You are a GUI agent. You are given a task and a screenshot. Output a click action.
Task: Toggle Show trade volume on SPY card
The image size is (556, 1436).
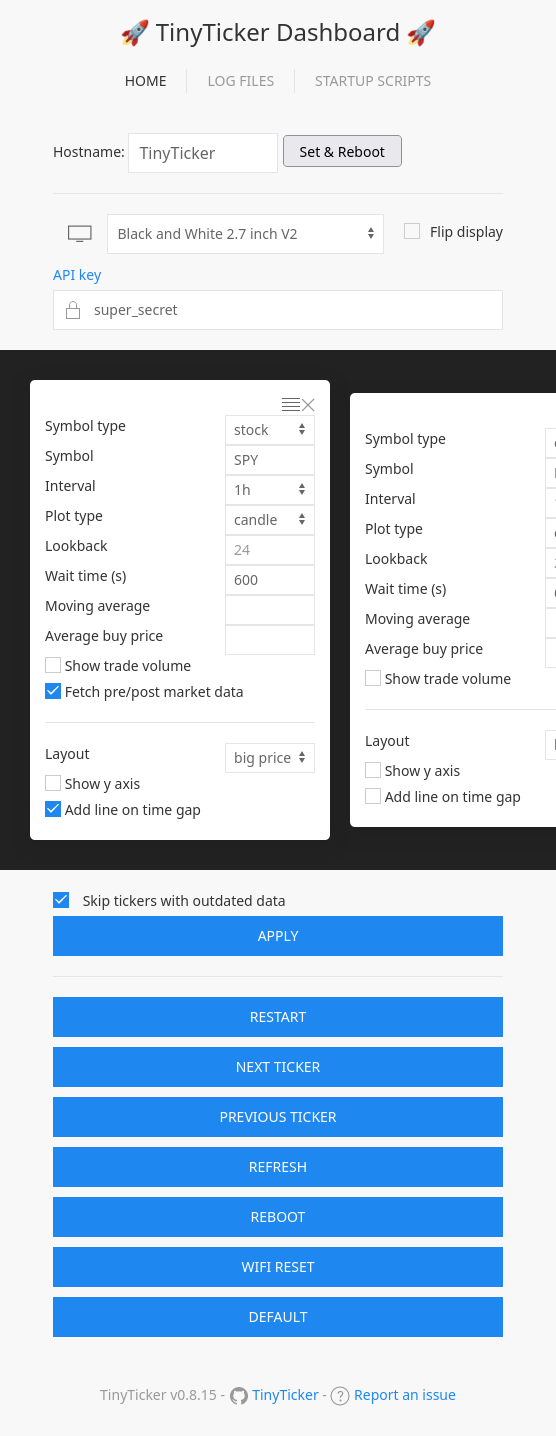click(x=53, y=665)
